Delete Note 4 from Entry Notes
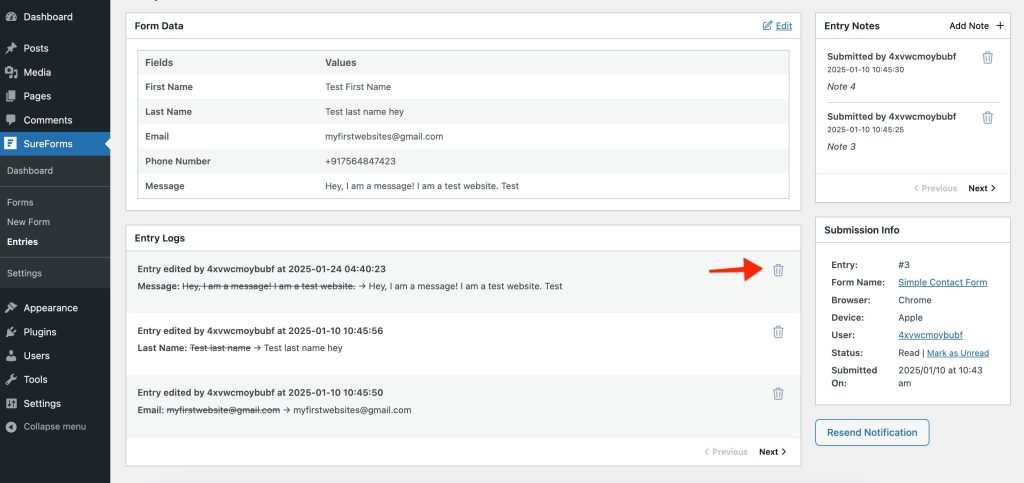Screen dimensions: 1024x483 point(987,58)
